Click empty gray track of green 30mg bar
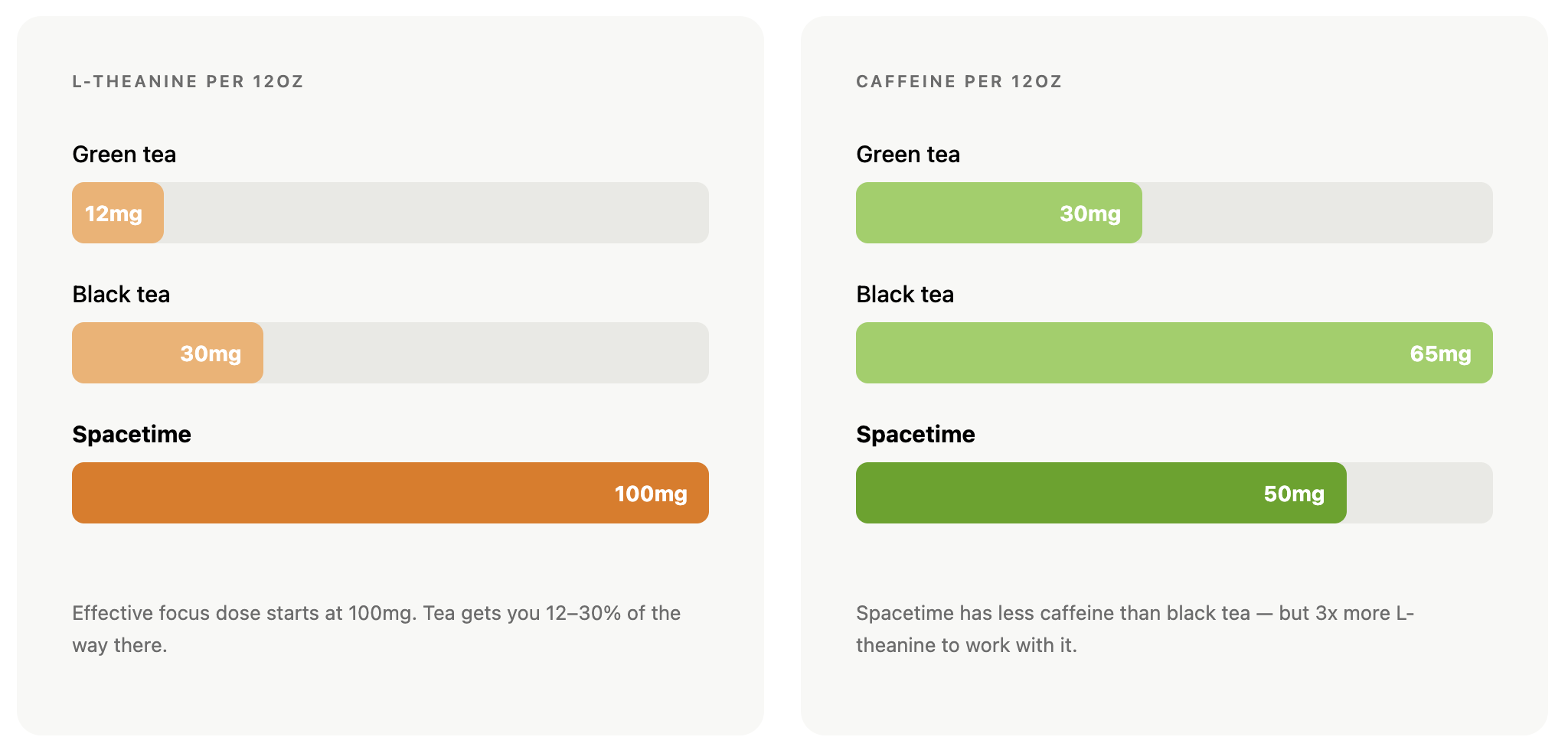 (x=1317, y=213)
